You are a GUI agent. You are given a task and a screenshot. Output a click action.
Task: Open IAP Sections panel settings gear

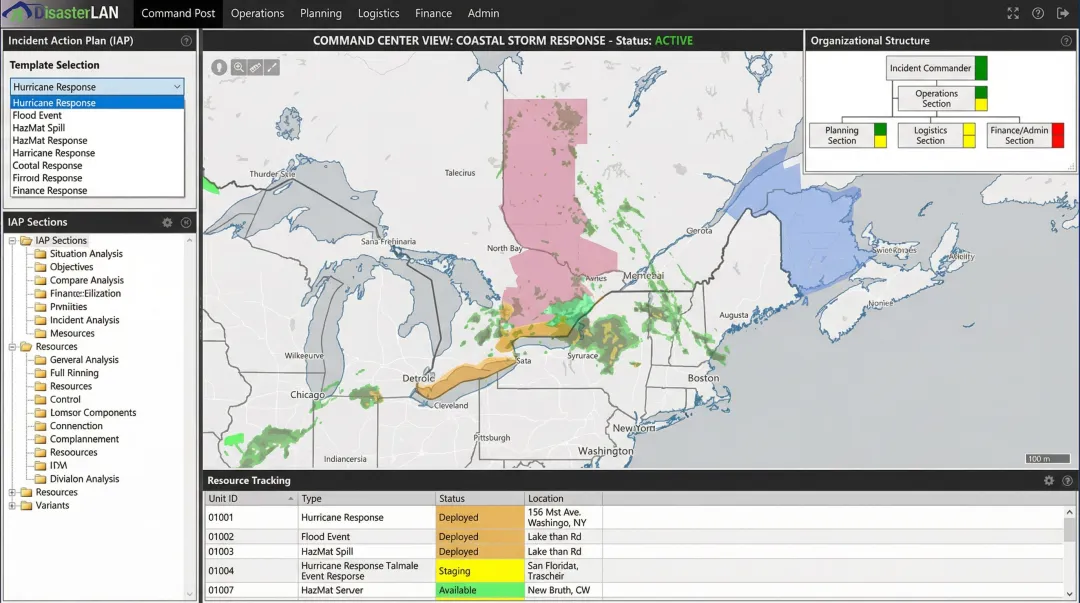[x=167, y=222]
